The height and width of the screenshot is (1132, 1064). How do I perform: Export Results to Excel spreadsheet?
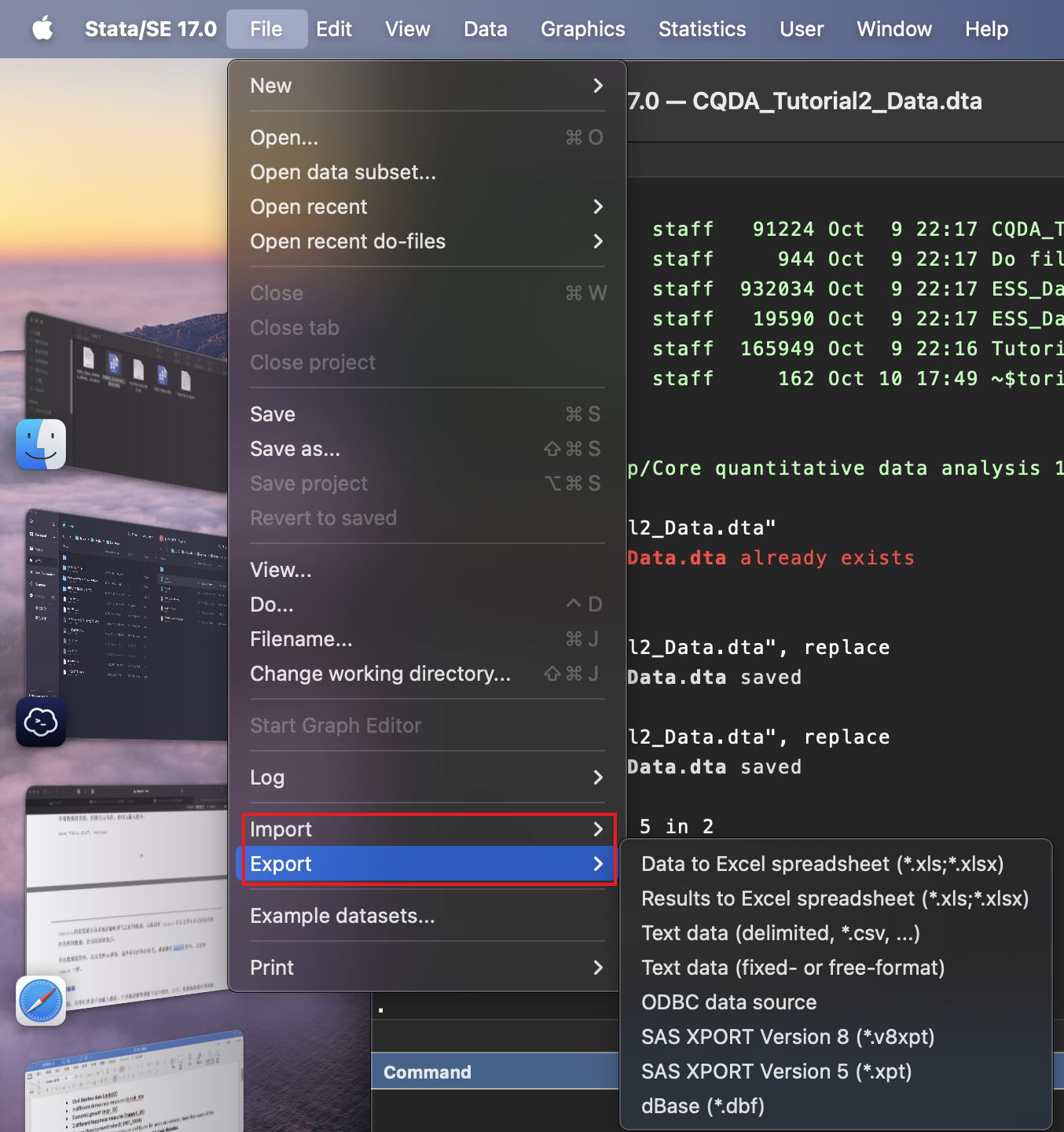(836, 899)
